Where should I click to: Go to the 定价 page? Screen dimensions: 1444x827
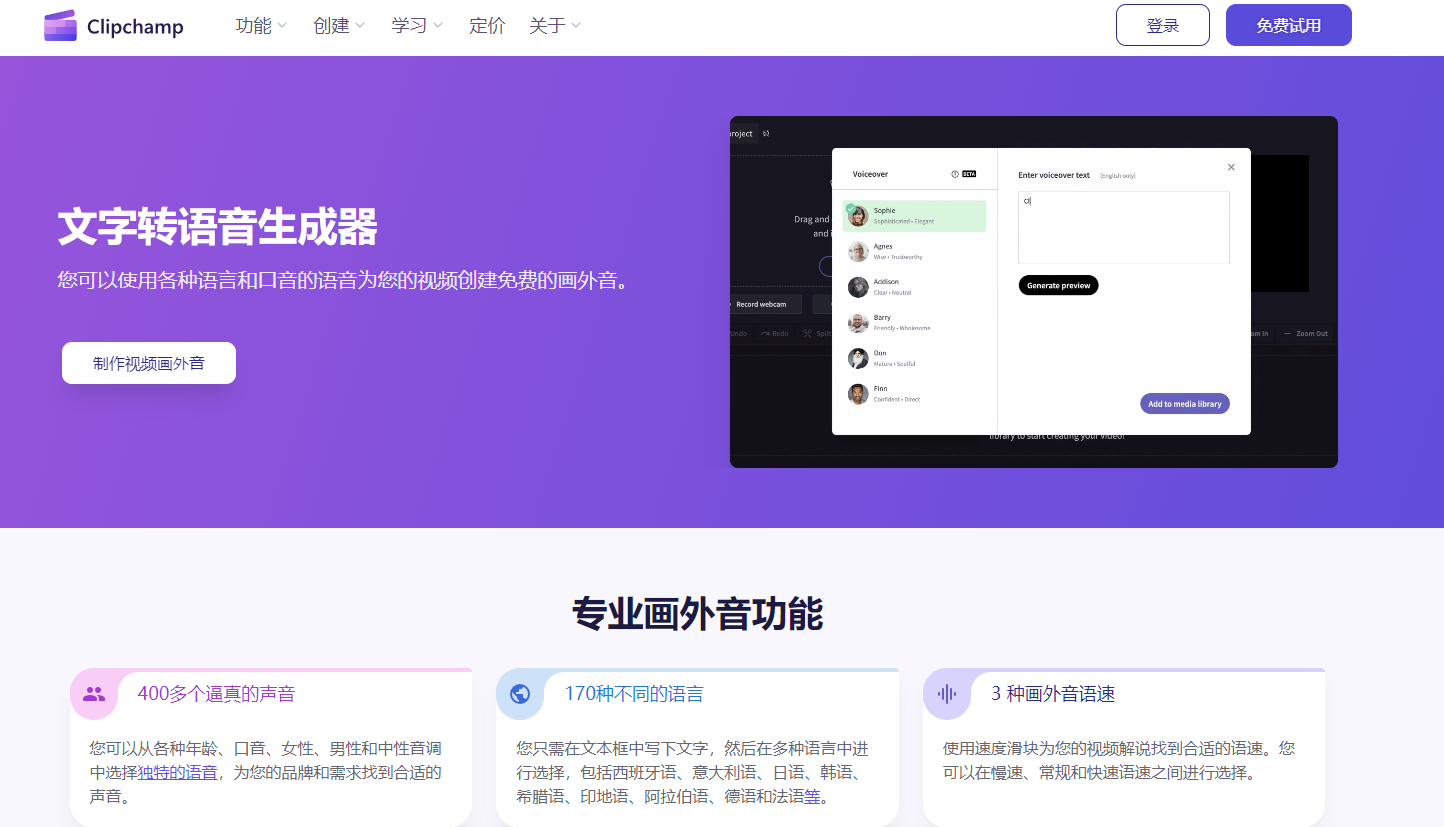coord(487,26)
